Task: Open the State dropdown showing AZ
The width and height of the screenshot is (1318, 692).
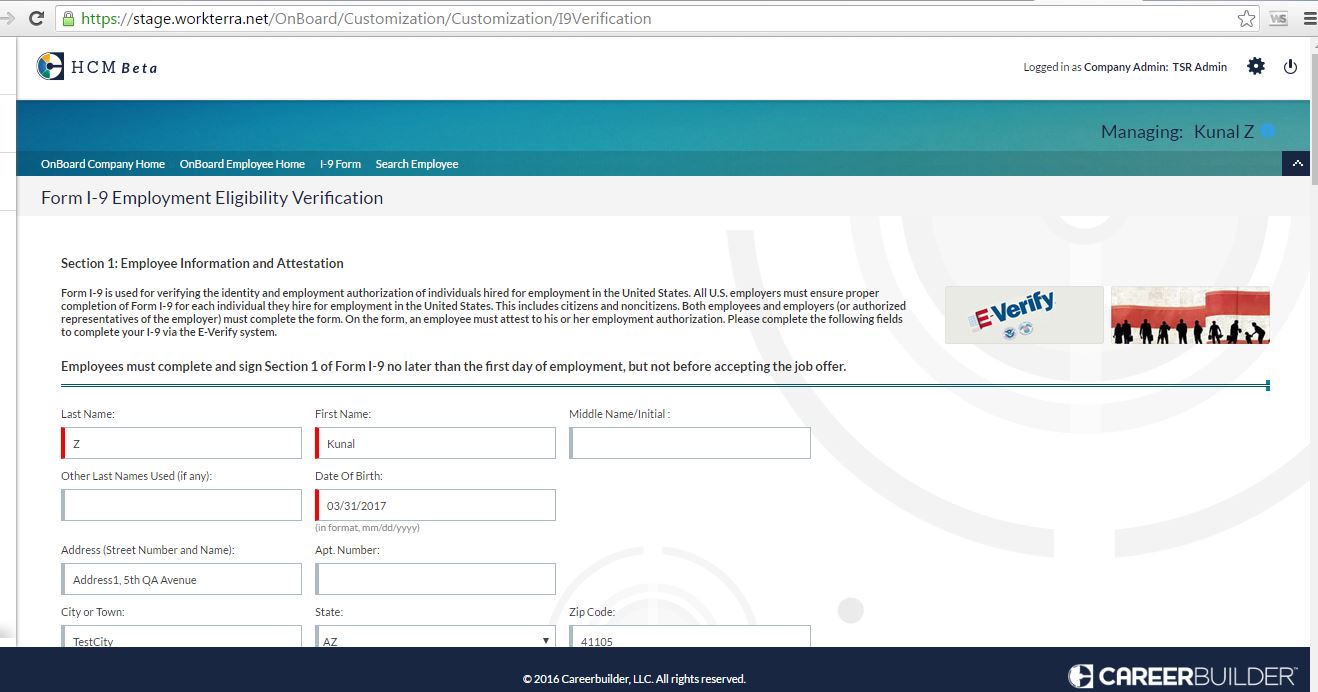Action: point(435,639)
